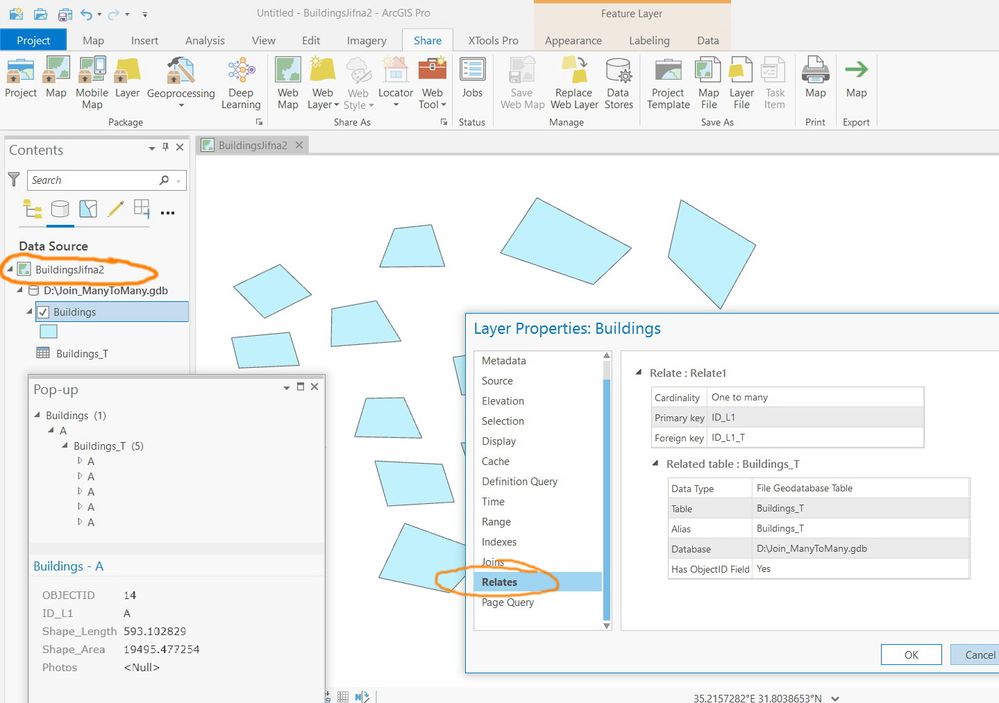Collapse Related table : Buildings_T section
999x703 pixels.
[x=655, y=464]
